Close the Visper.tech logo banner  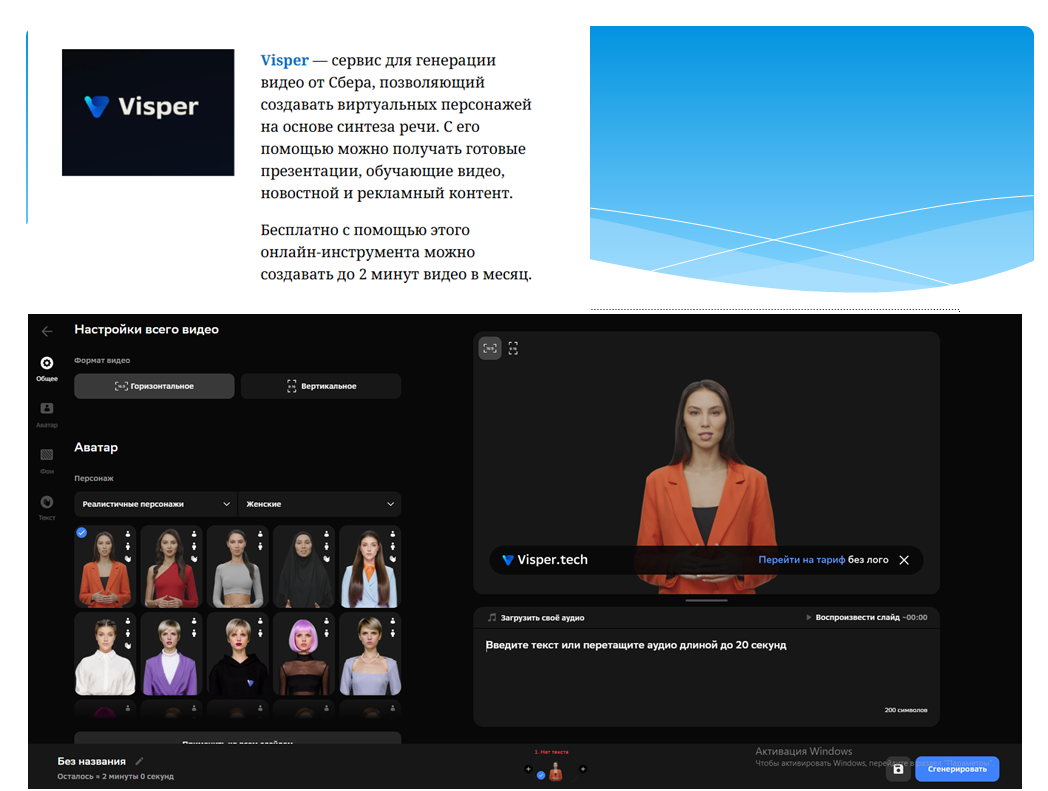click(x=904, y=560)
